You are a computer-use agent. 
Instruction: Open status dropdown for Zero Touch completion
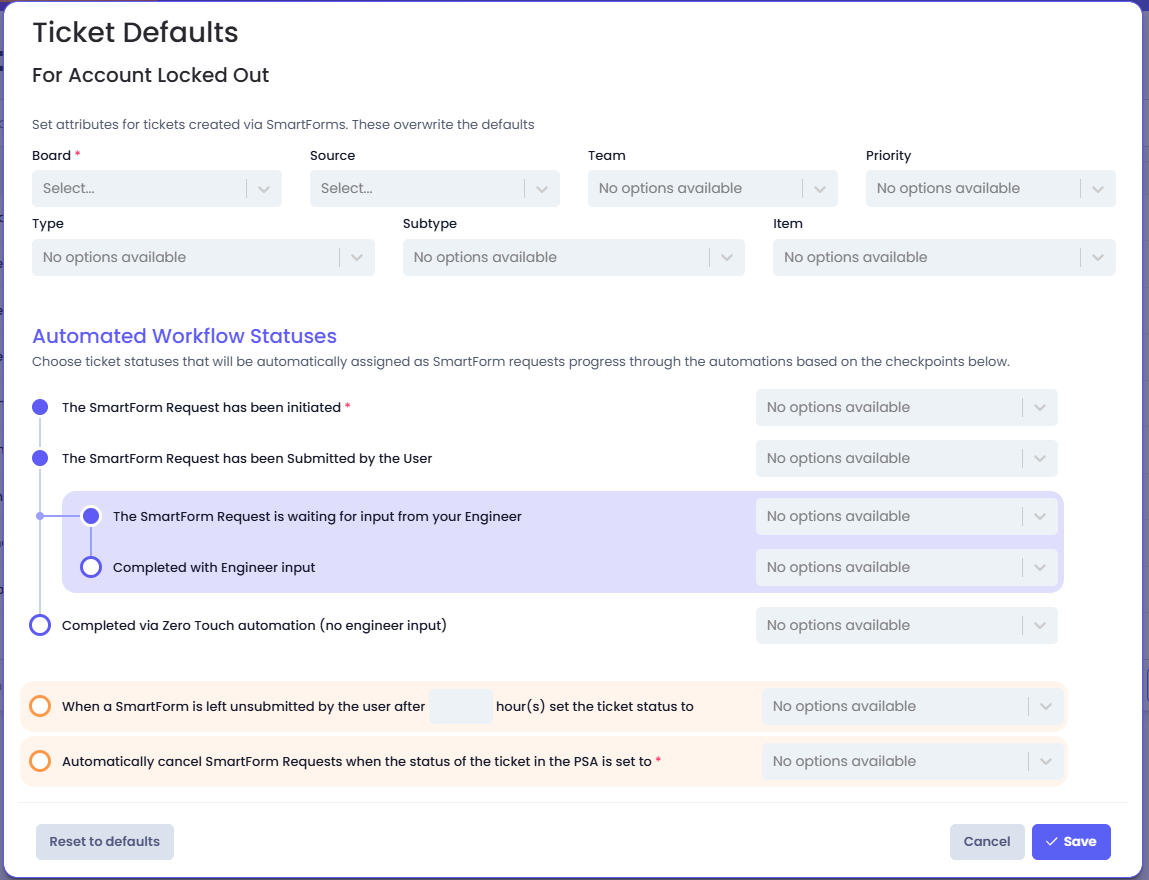pos(906,625)
